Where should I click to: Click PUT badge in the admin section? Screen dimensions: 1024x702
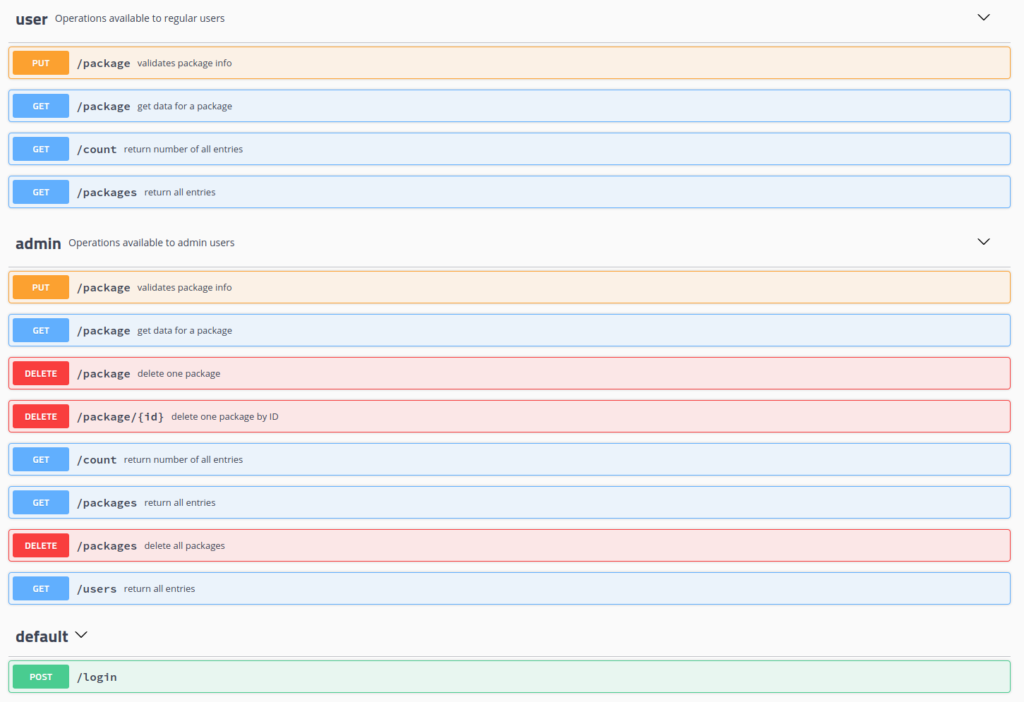point(40,287)
